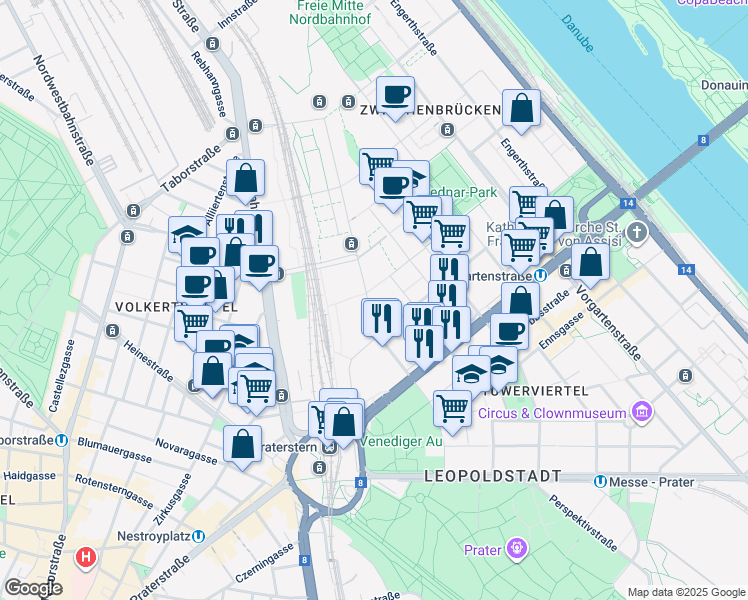This screenshot has height=600, width=748.
Task: Select shopping cart marker below Circus & Clownmuseum label
Action: click(x=452, y=410)
